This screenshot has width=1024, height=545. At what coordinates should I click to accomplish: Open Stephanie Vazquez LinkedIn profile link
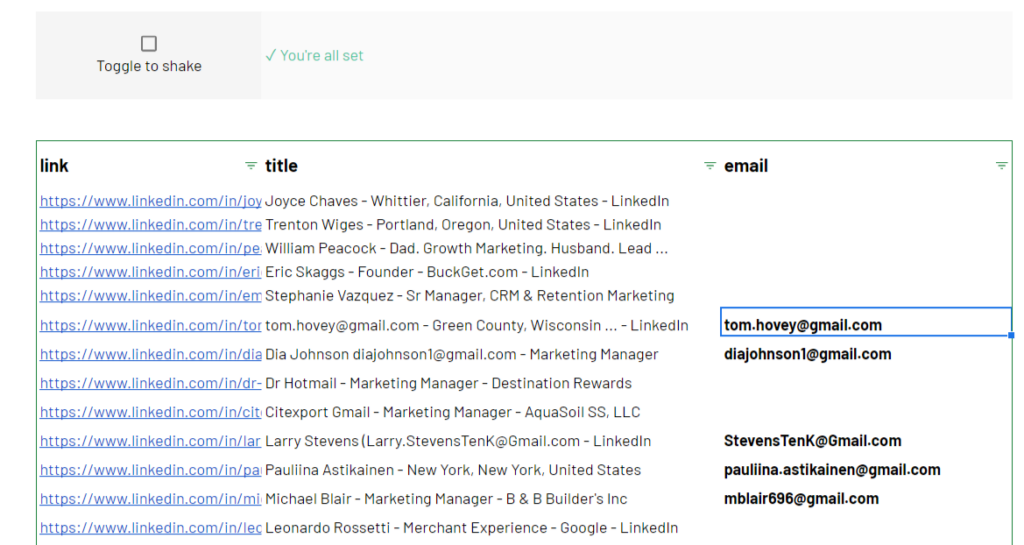point(151,296)
